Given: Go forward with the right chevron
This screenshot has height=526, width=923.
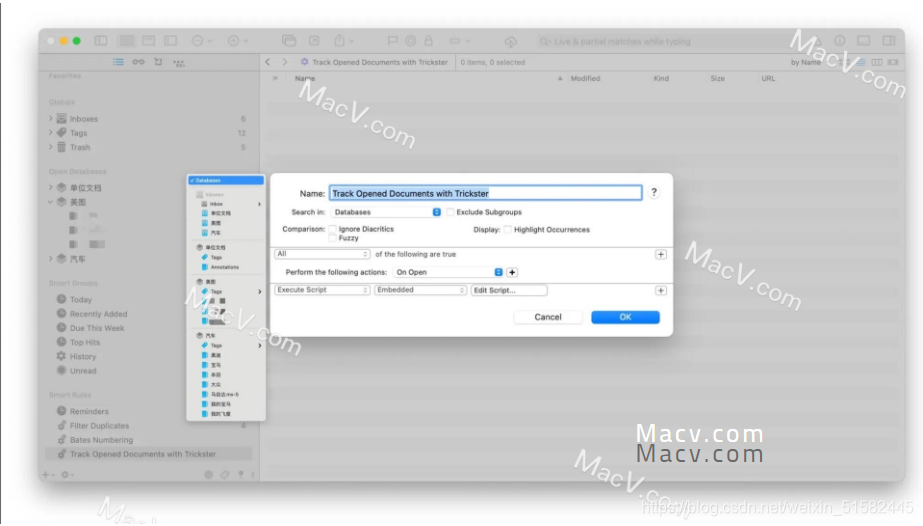Looking at the screenshot, I should (x=285, y=62).
